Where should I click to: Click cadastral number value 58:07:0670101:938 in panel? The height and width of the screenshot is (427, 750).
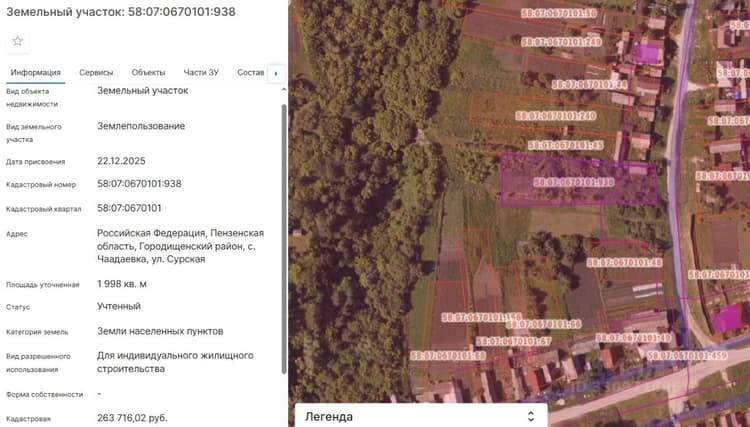pyautogui.click(x=139, y=184)
